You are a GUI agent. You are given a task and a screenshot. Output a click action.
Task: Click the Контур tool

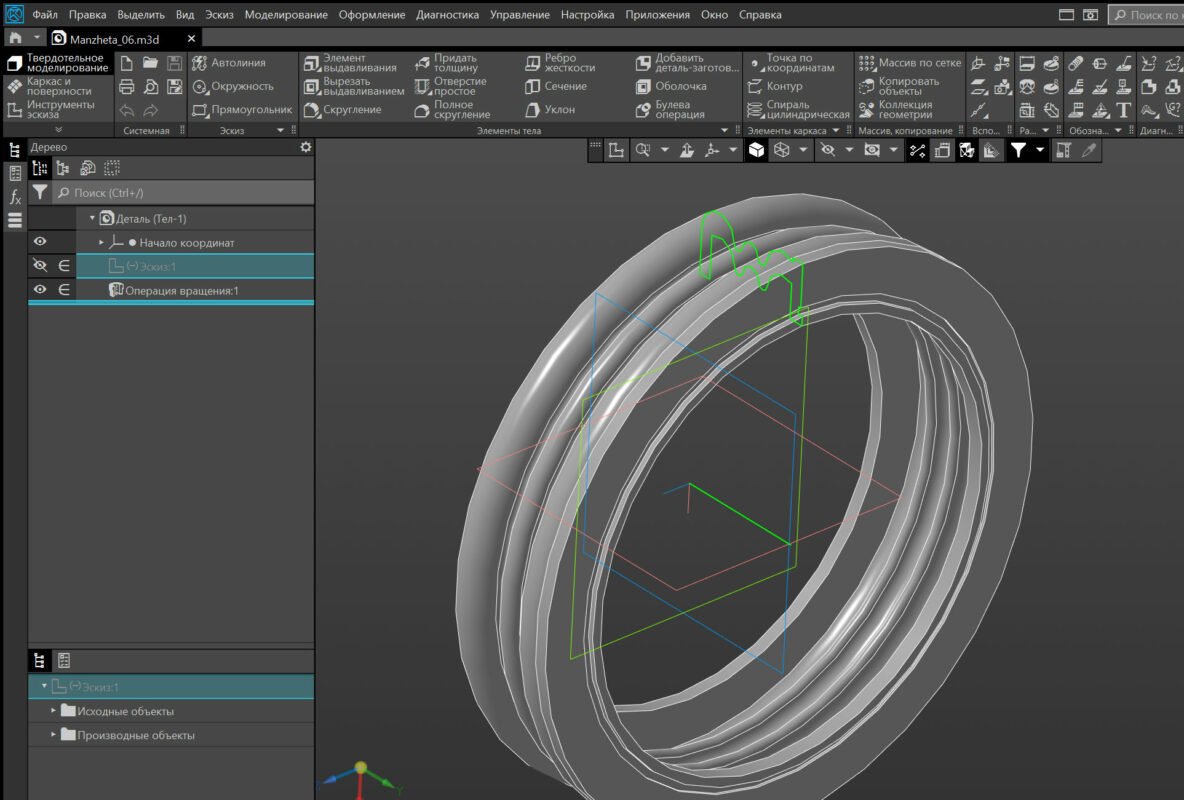[x=775, y=86]
